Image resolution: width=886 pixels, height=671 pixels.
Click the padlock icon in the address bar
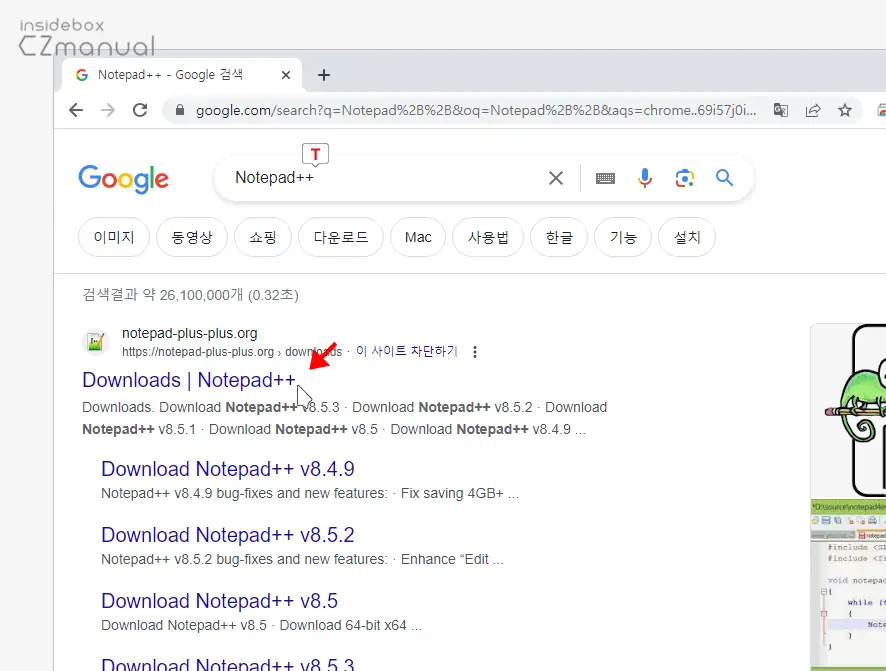[179, 110]
